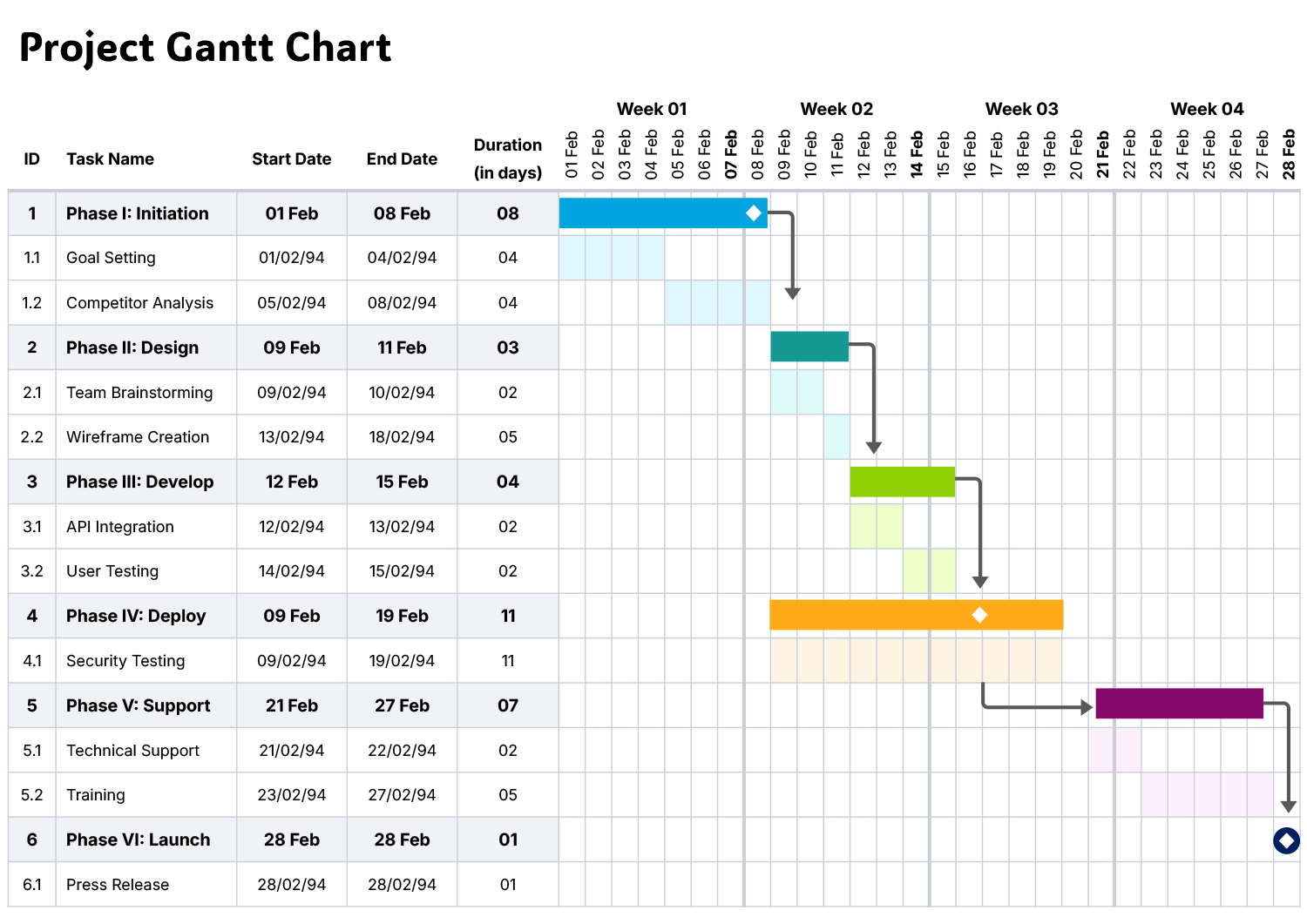
Task: Select the Phase III Develop green bar
Action: tap(902, 481)
